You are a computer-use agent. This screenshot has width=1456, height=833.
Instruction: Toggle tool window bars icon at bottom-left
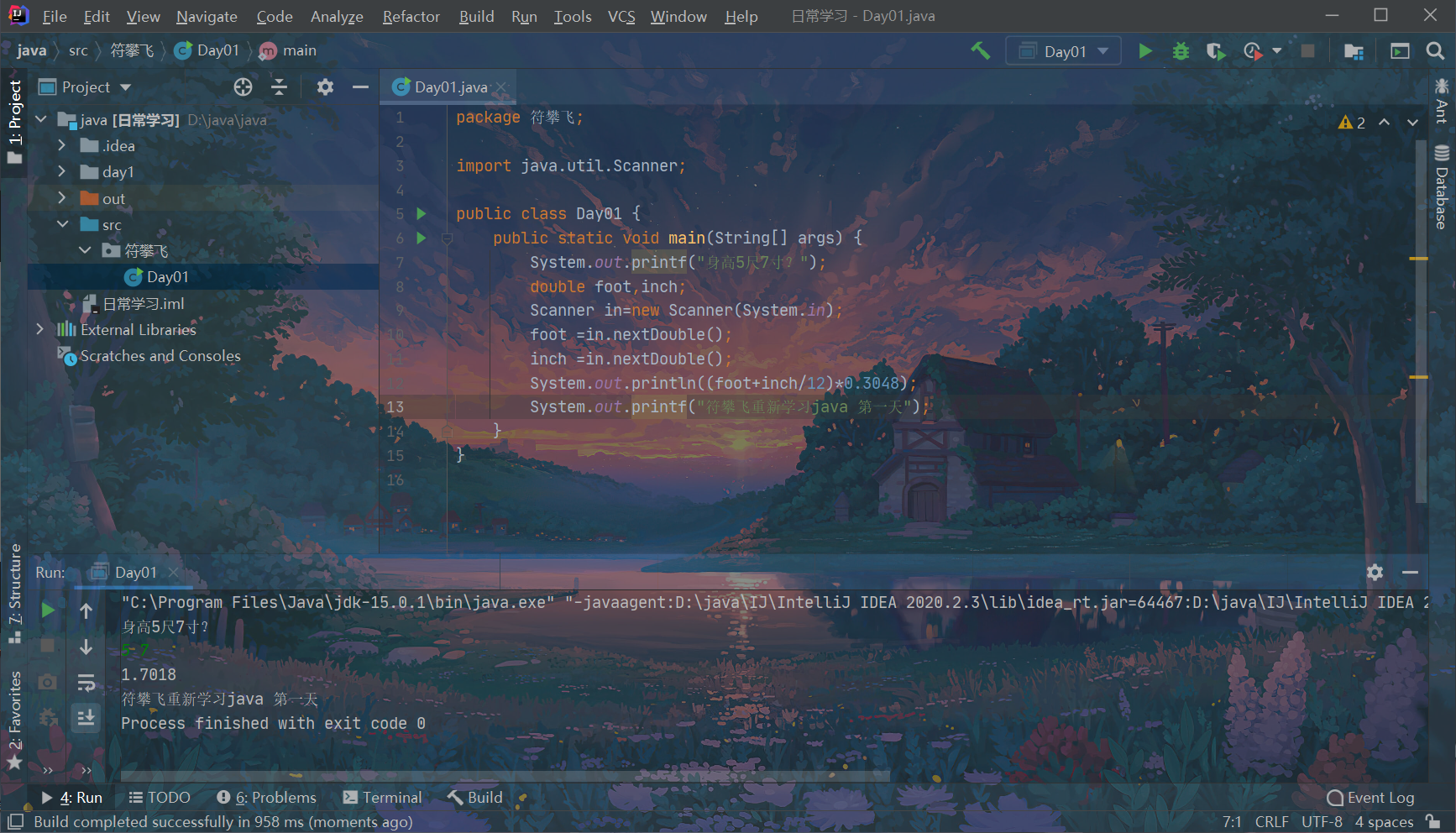[15, 821]
